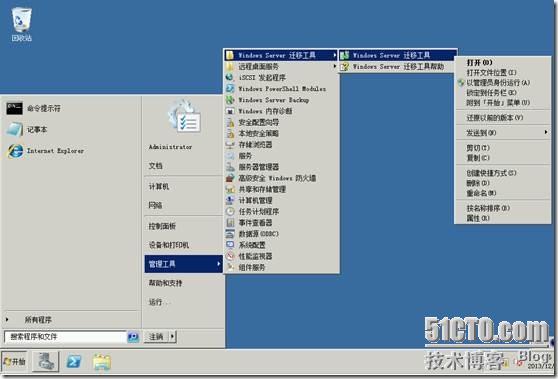Click the 计算机管理 icon

[230, 200]
